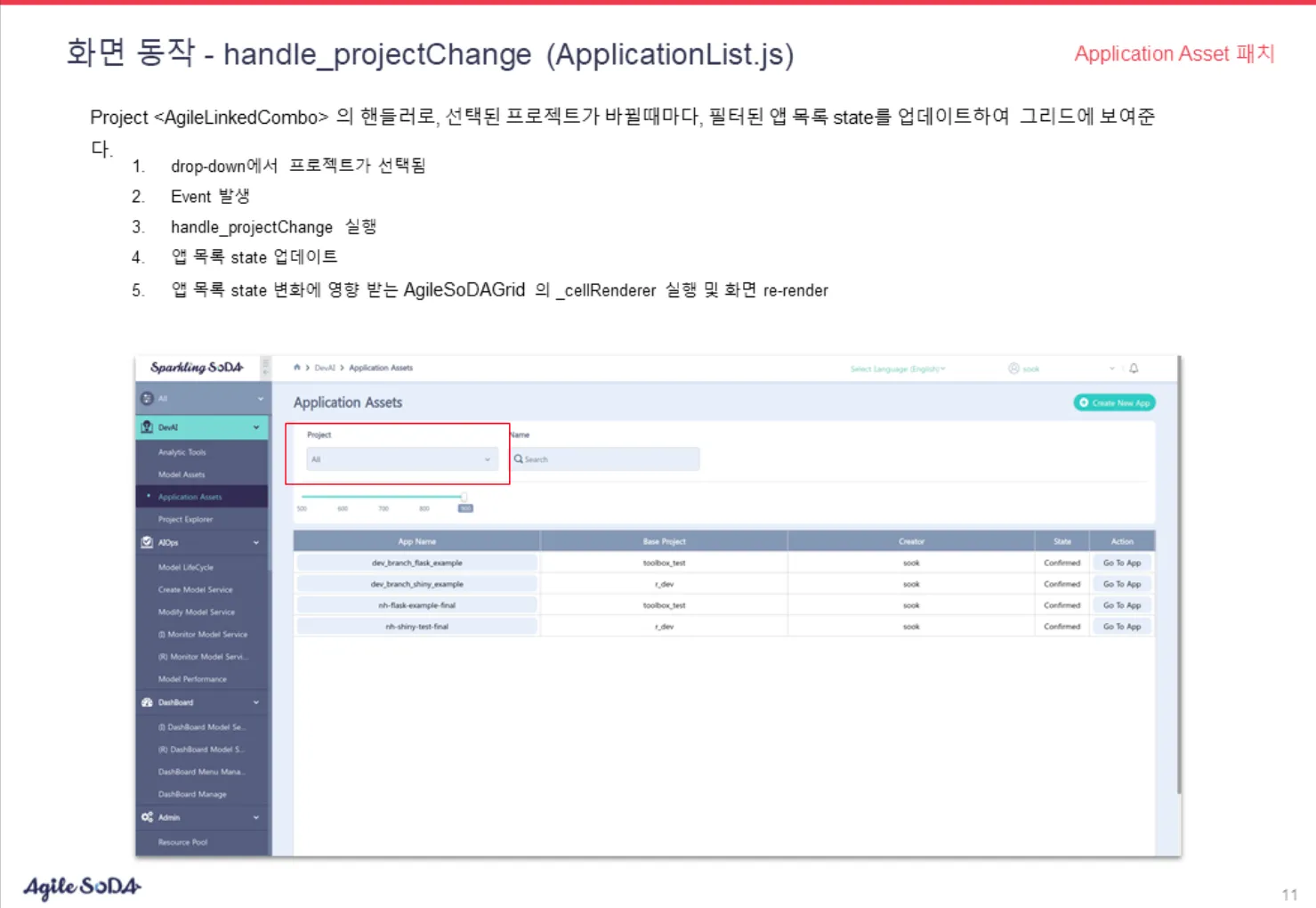Collapse the DevAI sidebar section chevron
The width and height of the screenshot is (1316, 908).
coord(256,427)
